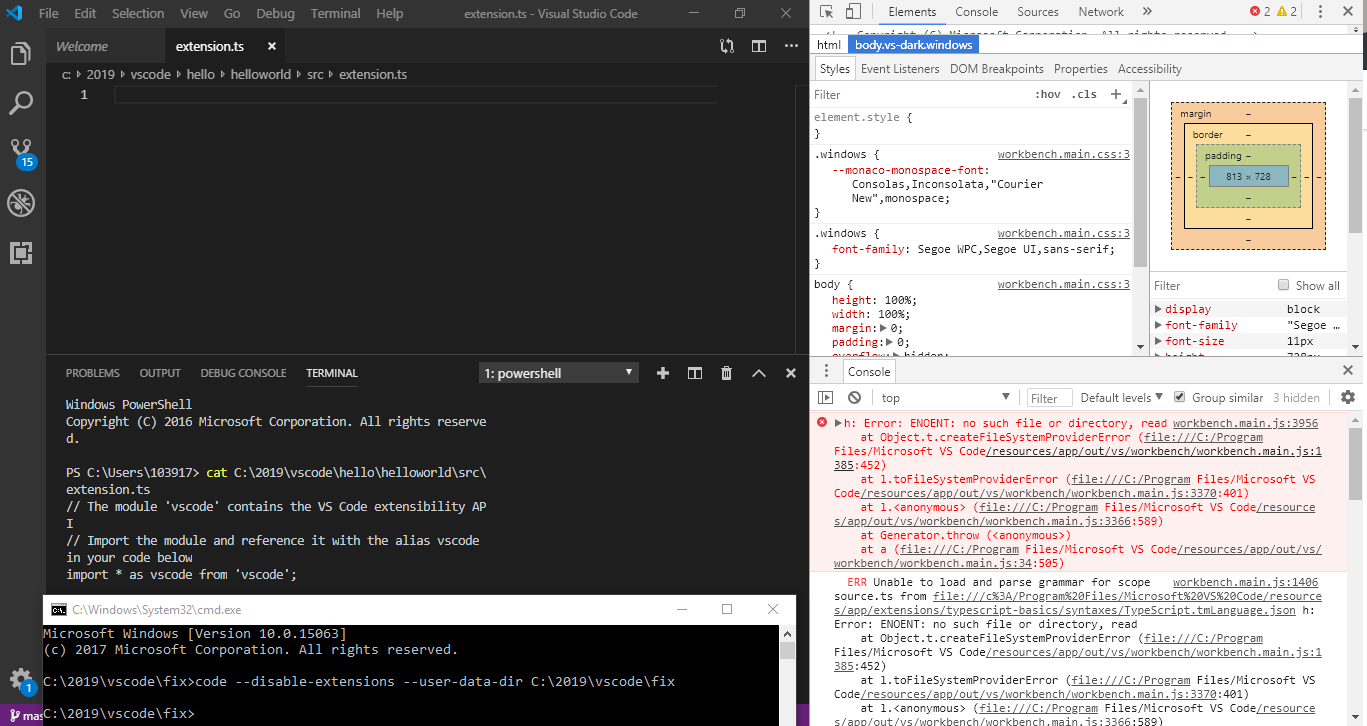Screen dimensions: 1367x726
Task: Close the terminal panel
Action: (790, 373)
